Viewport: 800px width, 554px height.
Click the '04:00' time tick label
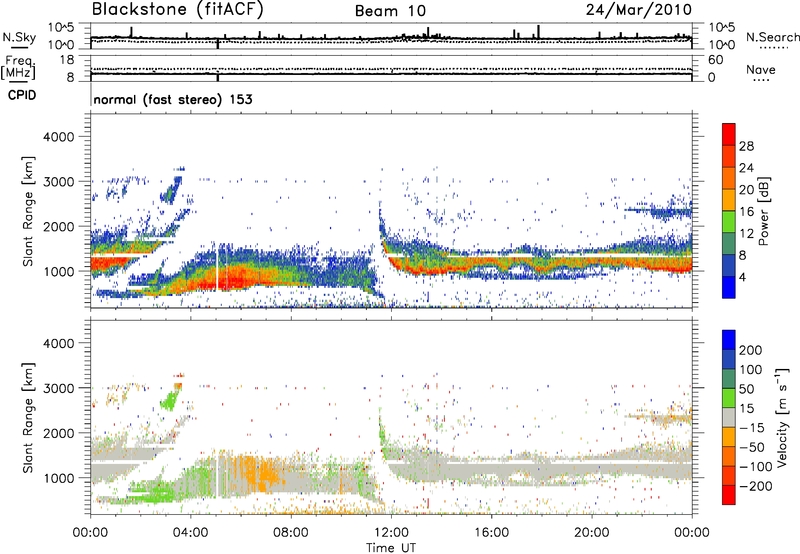point(191,533)
